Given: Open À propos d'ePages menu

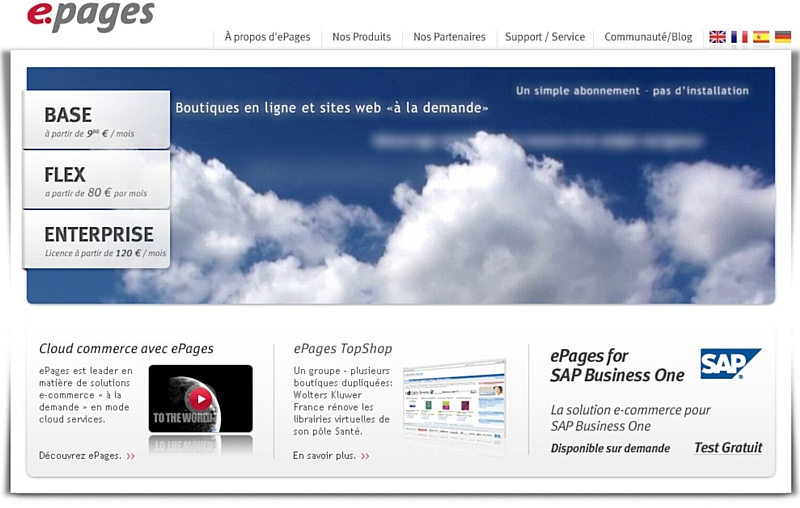Looking at the screenshot, I should [x=267, y=37].
